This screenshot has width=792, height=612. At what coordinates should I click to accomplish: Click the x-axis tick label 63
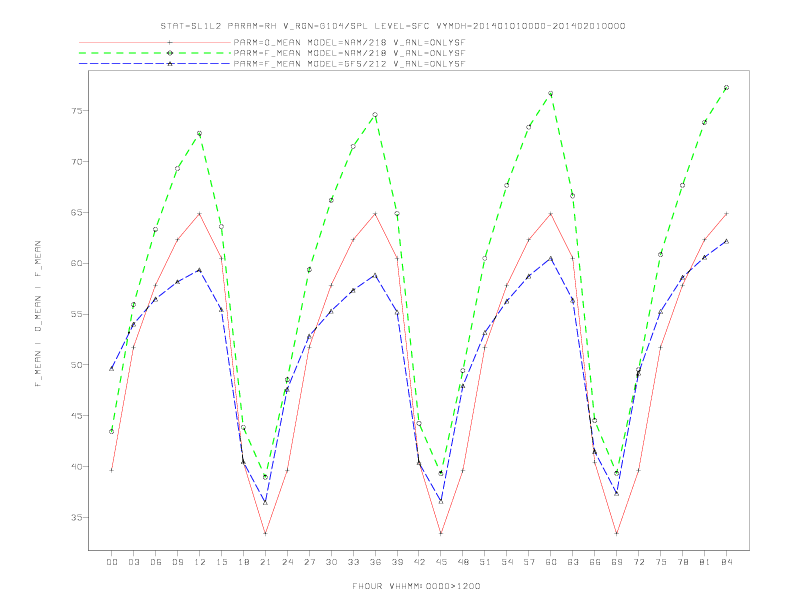pos(573,562)
